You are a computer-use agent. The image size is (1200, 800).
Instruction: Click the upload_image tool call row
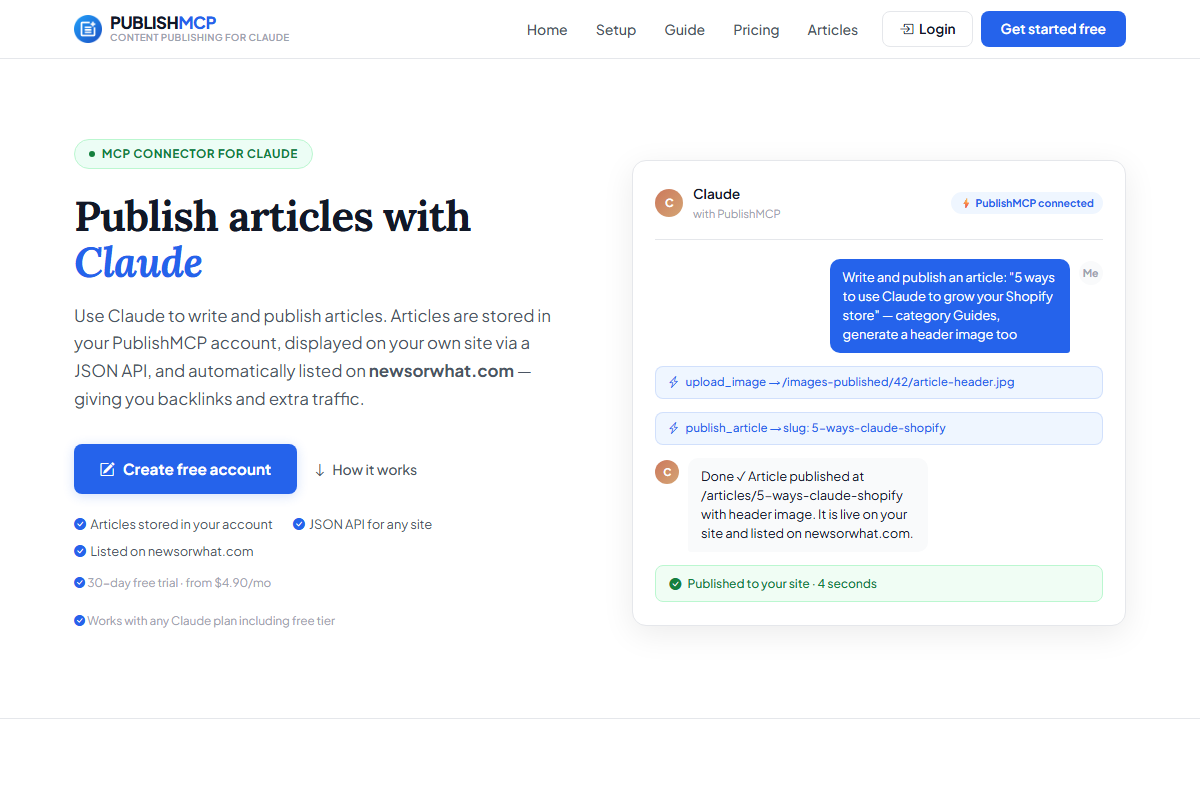coord(879,382)
